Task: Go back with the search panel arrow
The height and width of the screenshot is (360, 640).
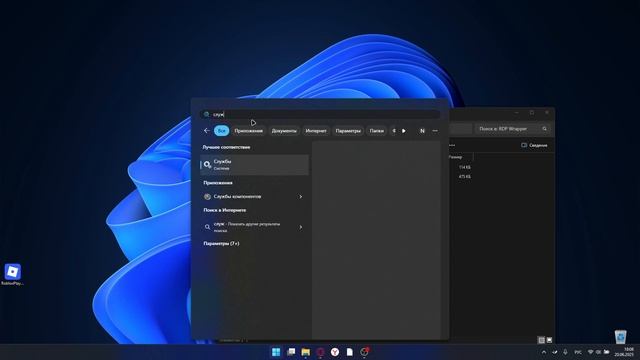Action: (x=207, y=131)
